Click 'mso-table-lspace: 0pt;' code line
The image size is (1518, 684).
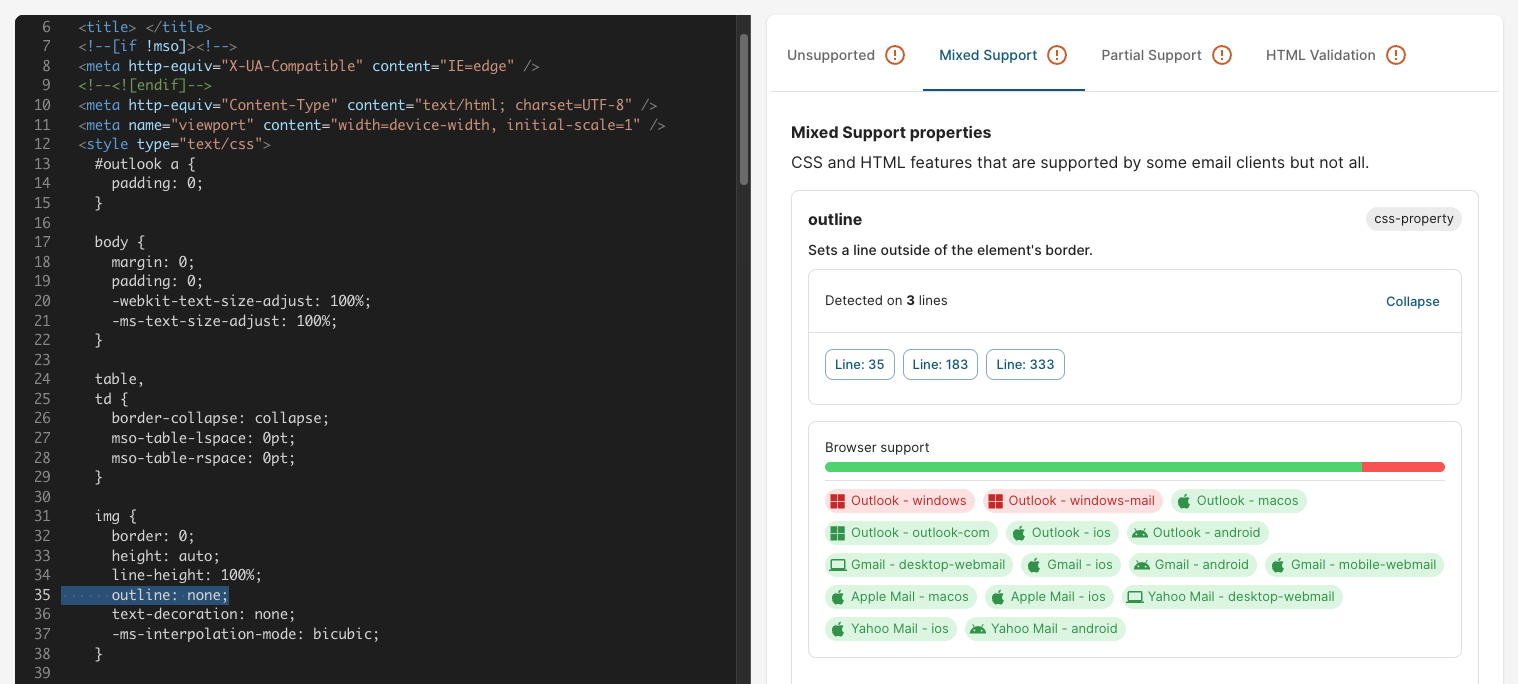pyautogui.click(x=203, y=438)
